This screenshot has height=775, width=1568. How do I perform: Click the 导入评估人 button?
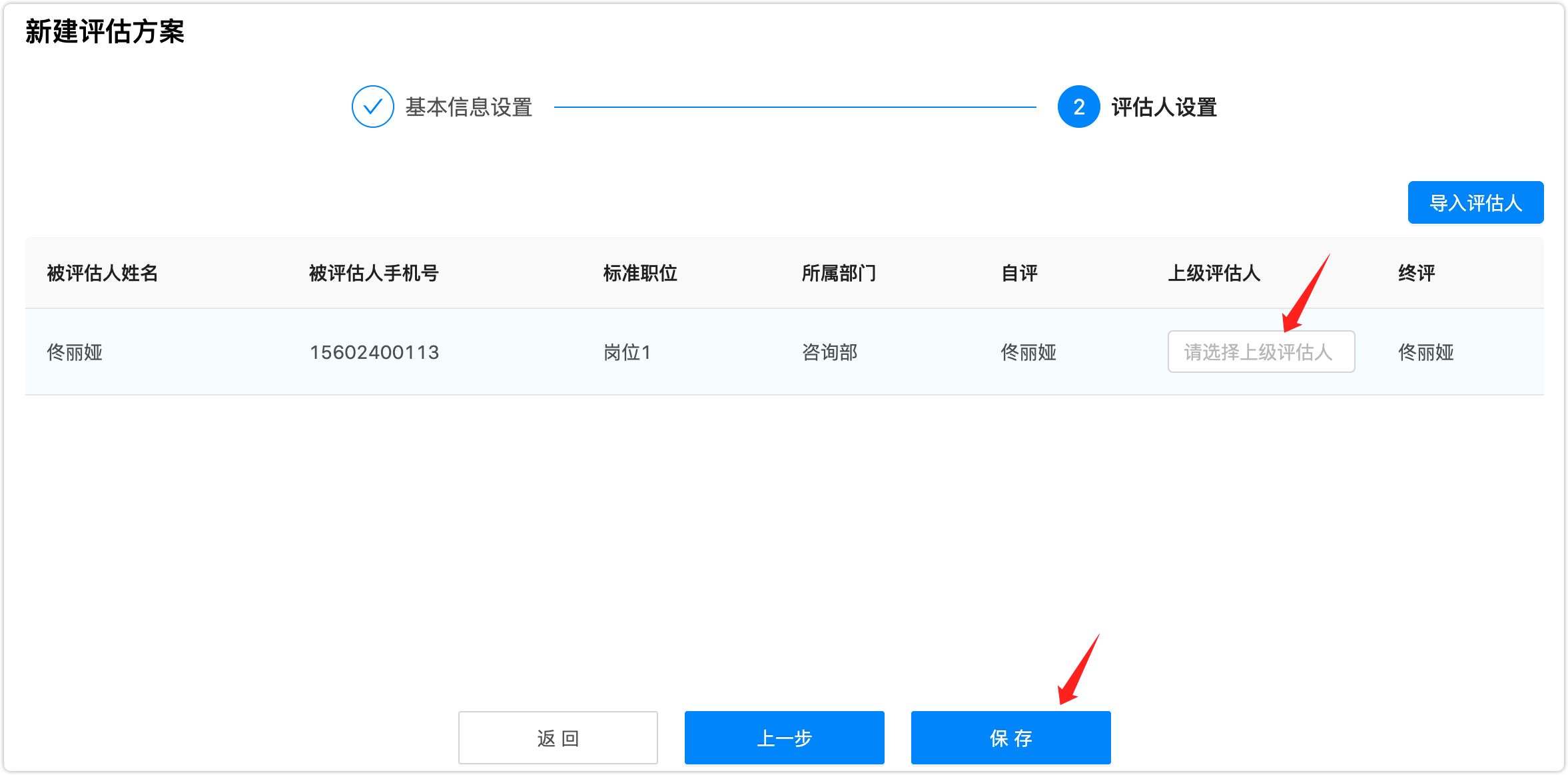point(1475,202)
